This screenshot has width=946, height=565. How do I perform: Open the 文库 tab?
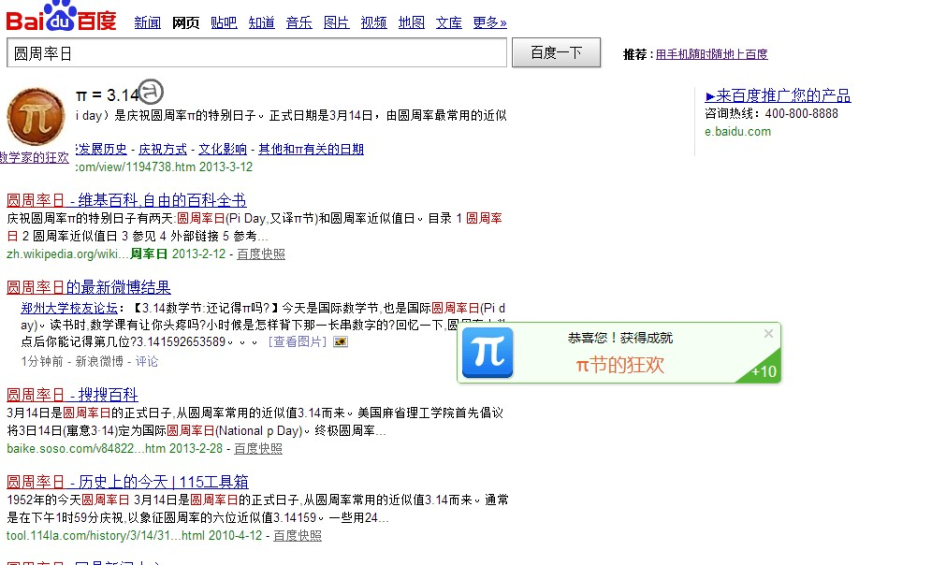coord(449,23)
